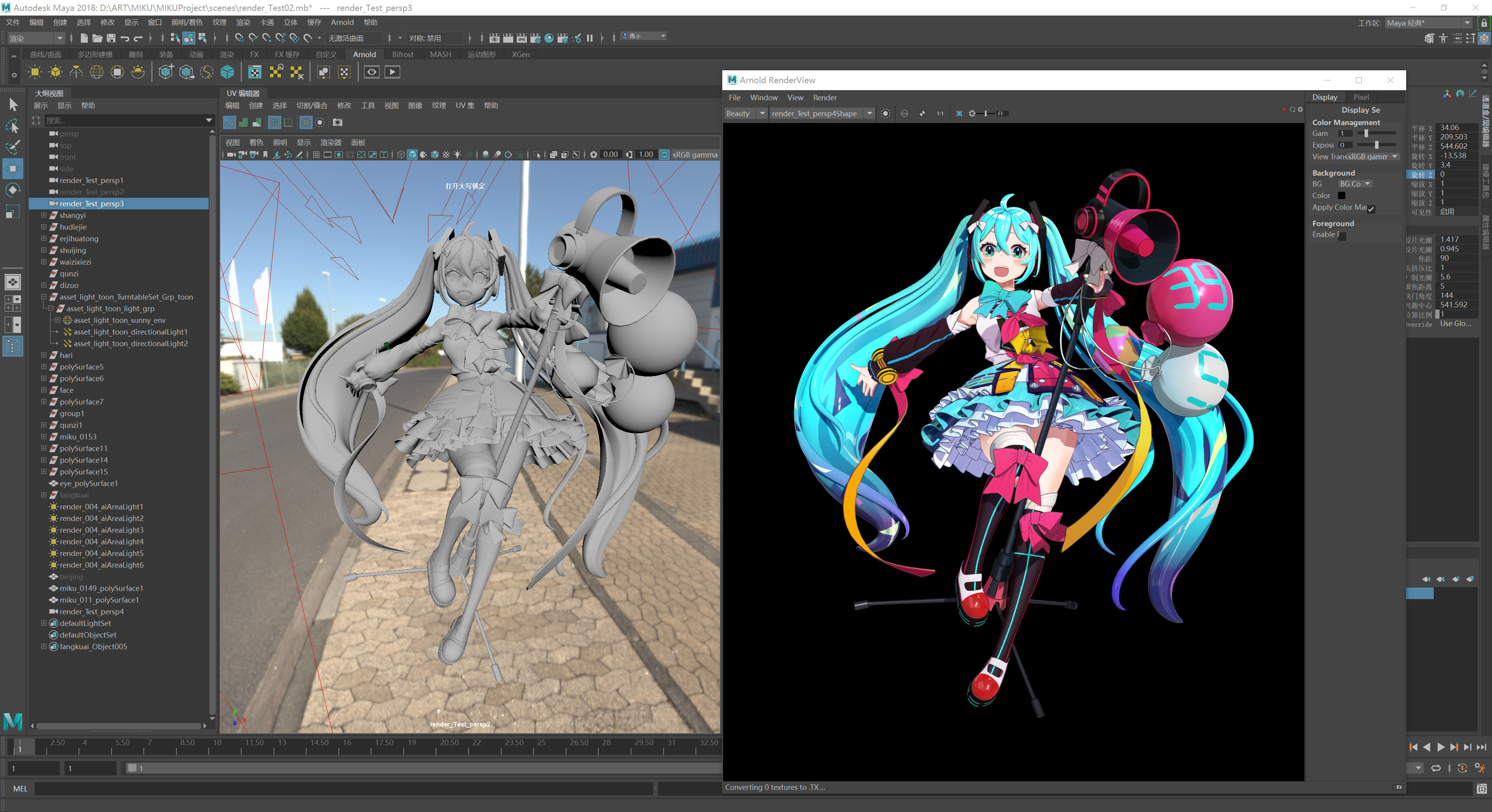Toggle UV editor grid display icon

pos(306,122)
